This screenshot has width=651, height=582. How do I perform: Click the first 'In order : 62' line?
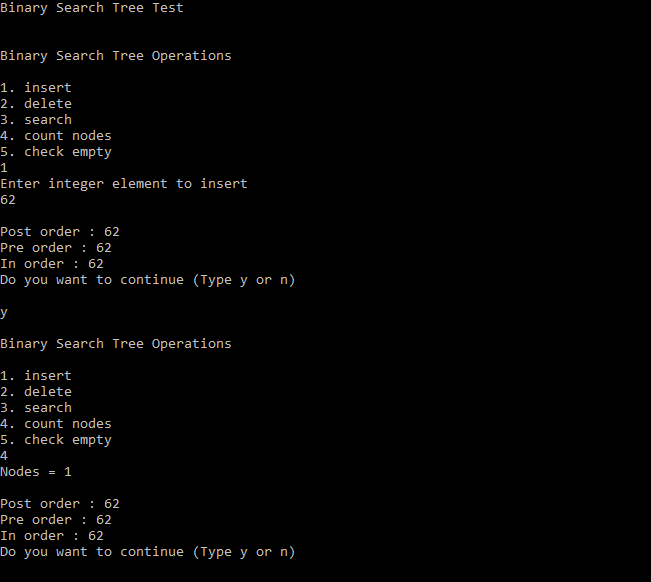coord(52,264)
